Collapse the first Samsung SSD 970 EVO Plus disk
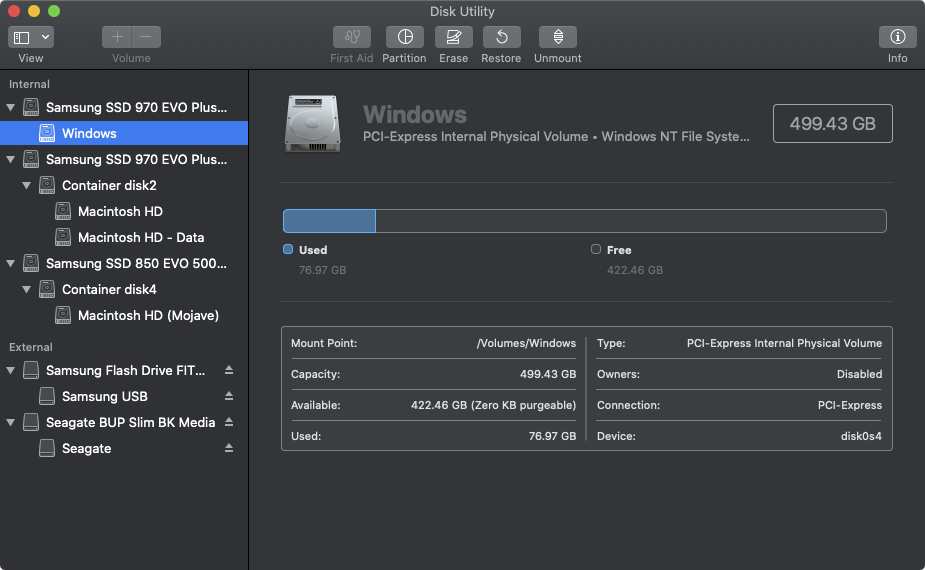The width and height of the screenshot is (925, 570). [x=11, y=107]
